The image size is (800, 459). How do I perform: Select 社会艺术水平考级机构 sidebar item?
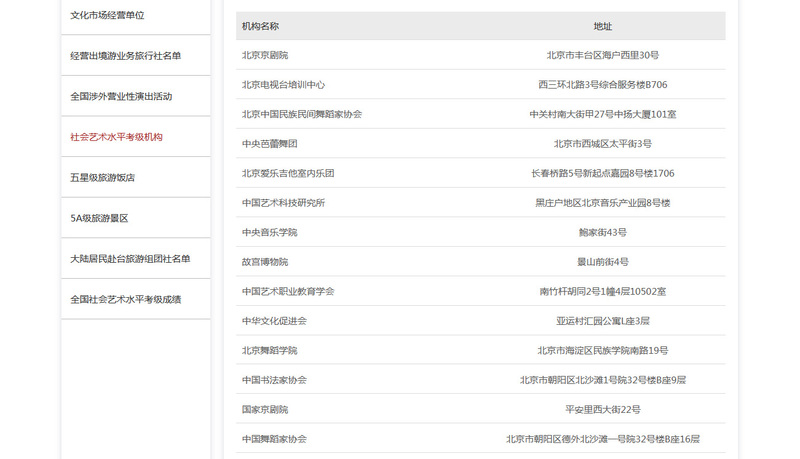click(116, 137)
